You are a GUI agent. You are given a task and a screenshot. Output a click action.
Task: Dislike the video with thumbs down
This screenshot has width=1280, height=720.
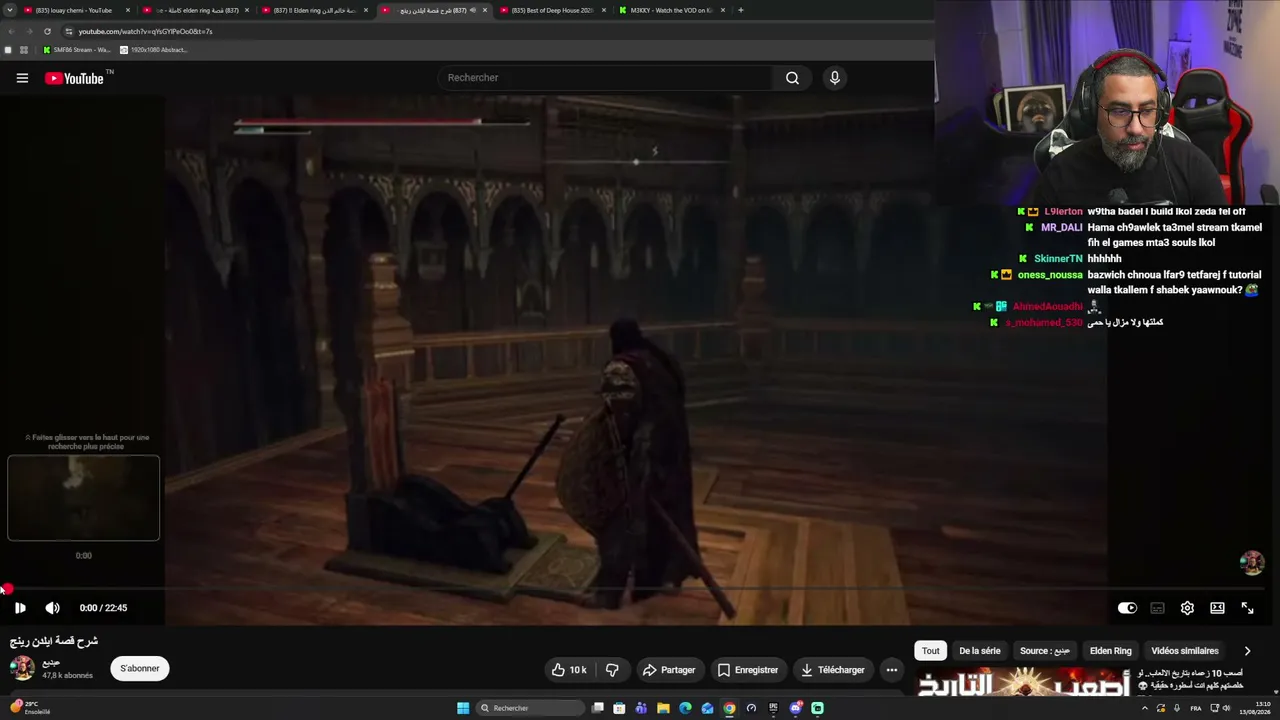click(x=612, y=670)
